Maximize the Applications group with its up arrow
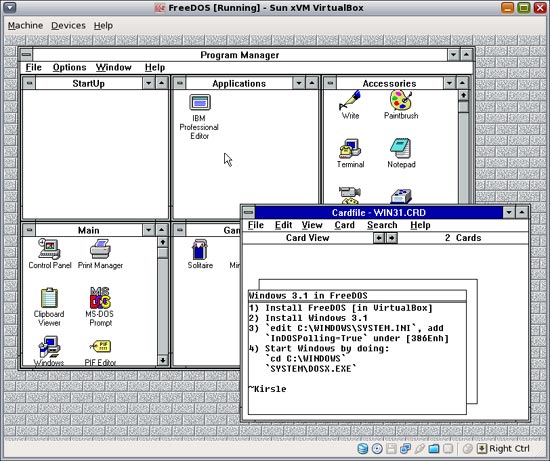The image size is (550, 461). tap(311, 83)
